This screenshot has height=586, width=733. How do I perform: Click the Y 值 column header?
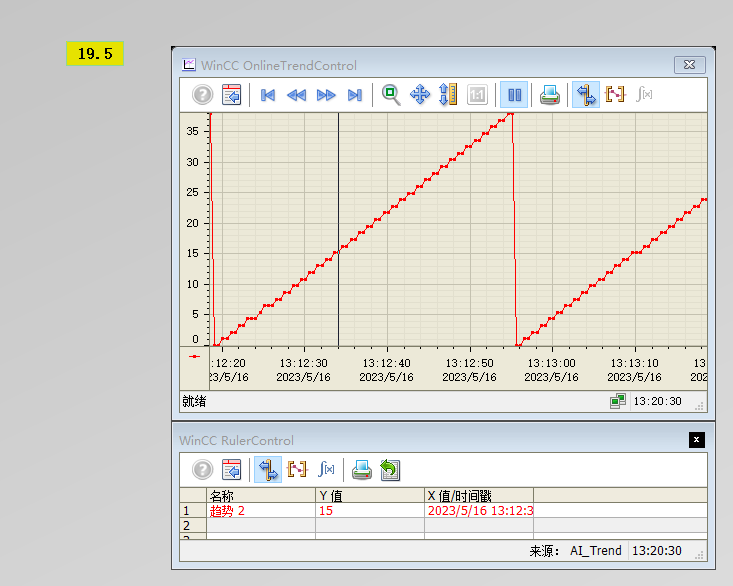370,495
